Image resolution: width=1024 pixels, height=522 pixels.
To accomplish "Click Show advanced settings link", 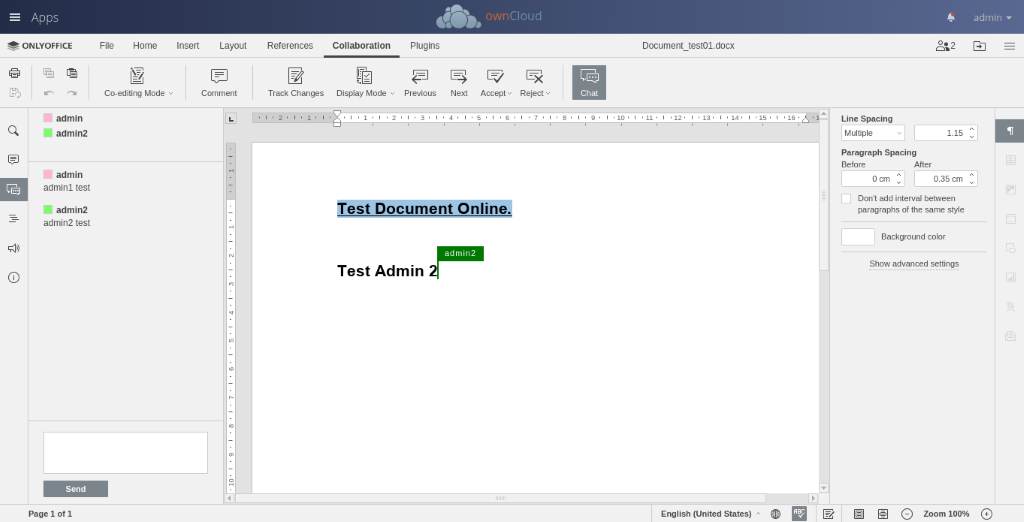I will click(913, 264).
